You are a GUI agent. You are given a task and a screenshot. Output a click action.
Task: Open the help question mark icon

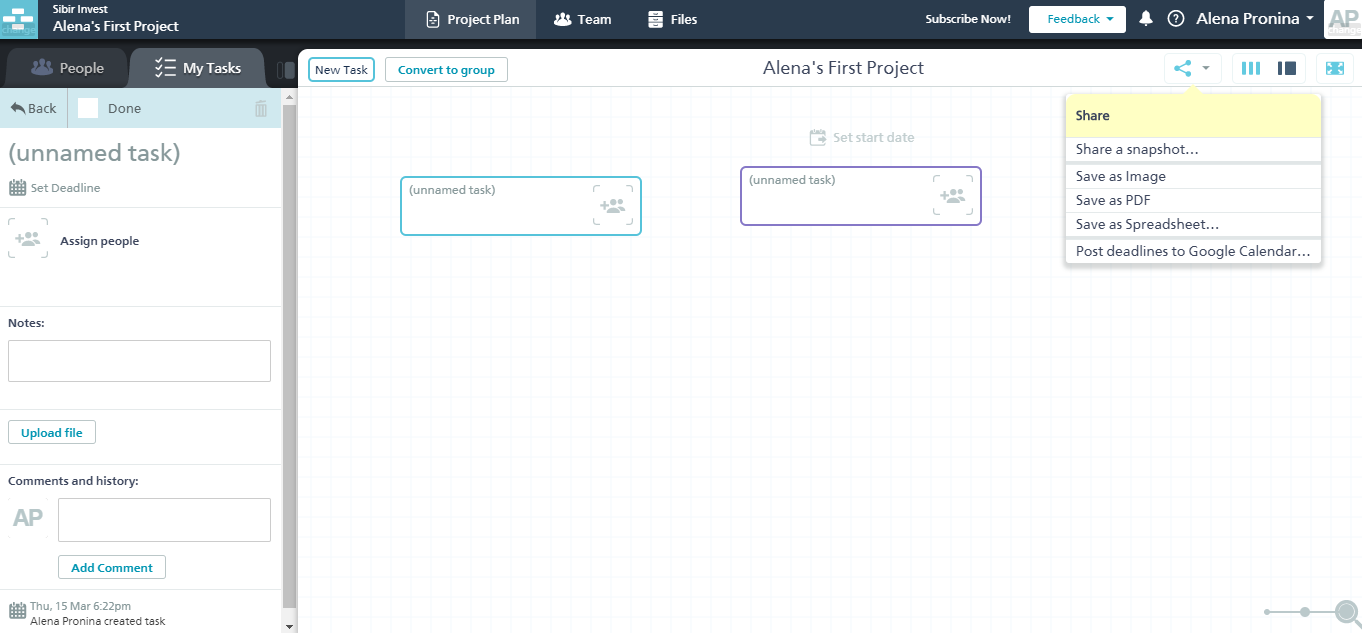(1176, 19)
